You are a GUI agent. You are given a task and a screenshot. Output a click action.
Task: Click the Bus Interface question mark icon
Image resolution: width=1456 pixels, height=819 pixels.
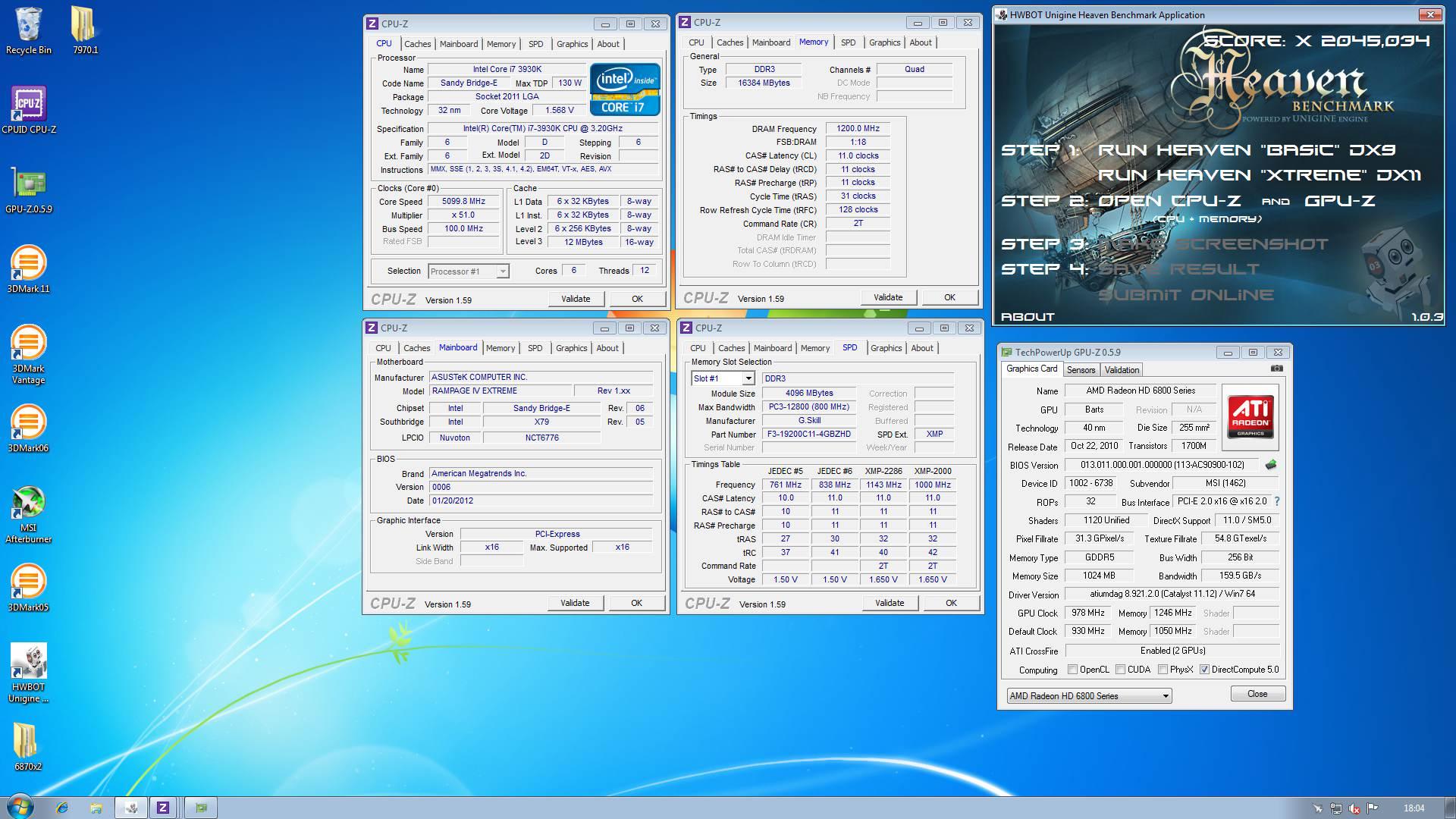click(1277, 501)
